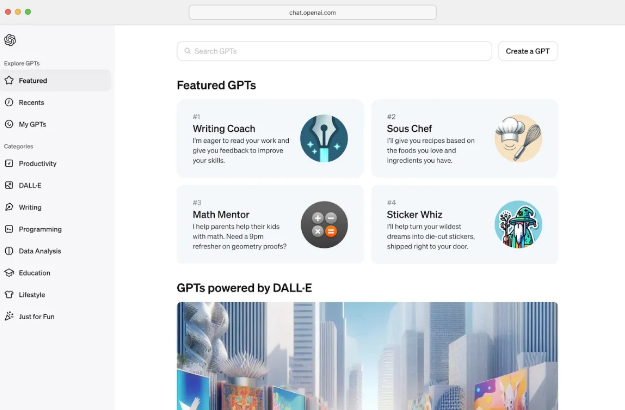Open the Math Mentor title

(221, 215)
